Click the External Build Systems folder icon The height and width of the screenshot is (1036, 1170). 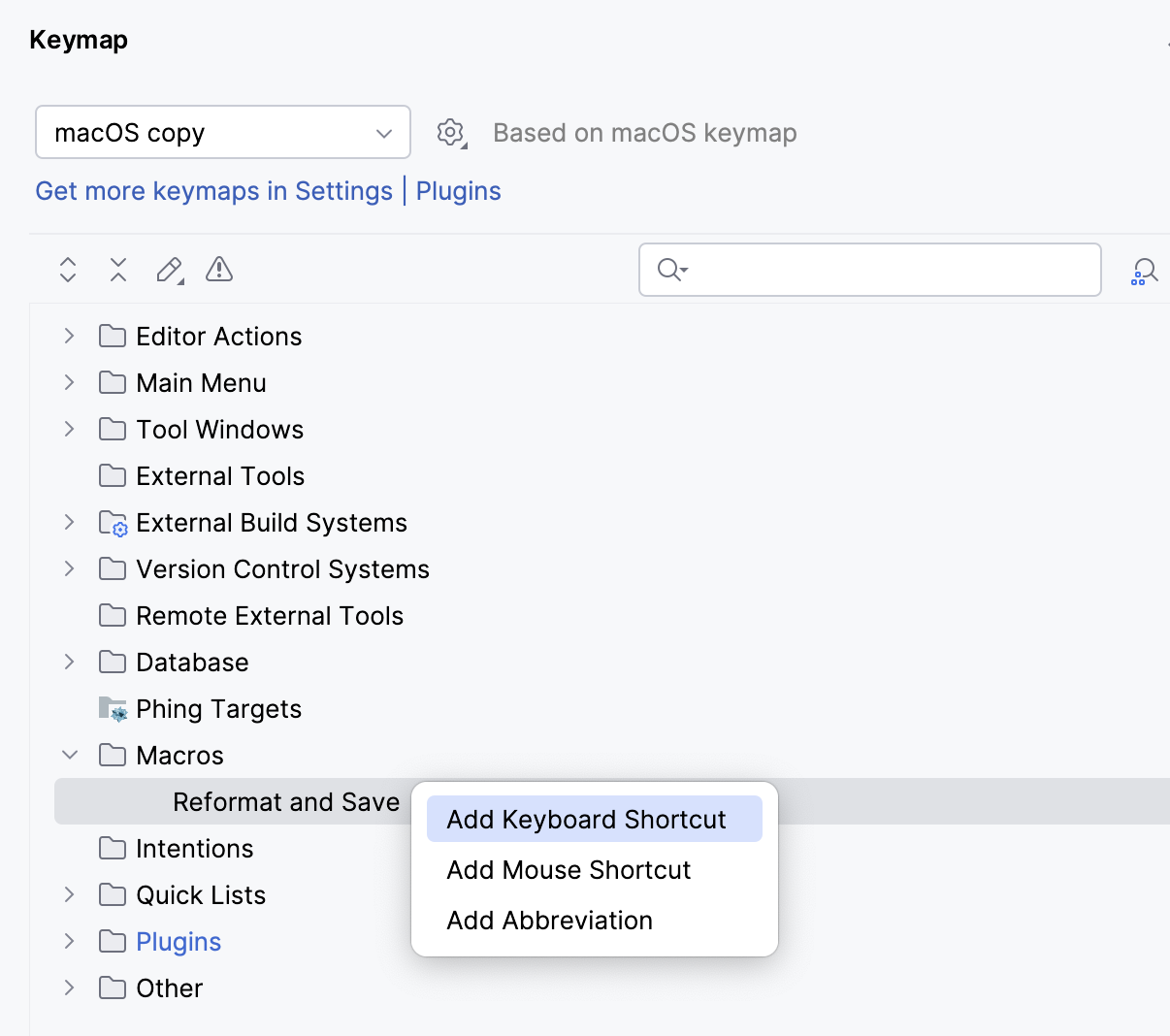tap(113, 522)
